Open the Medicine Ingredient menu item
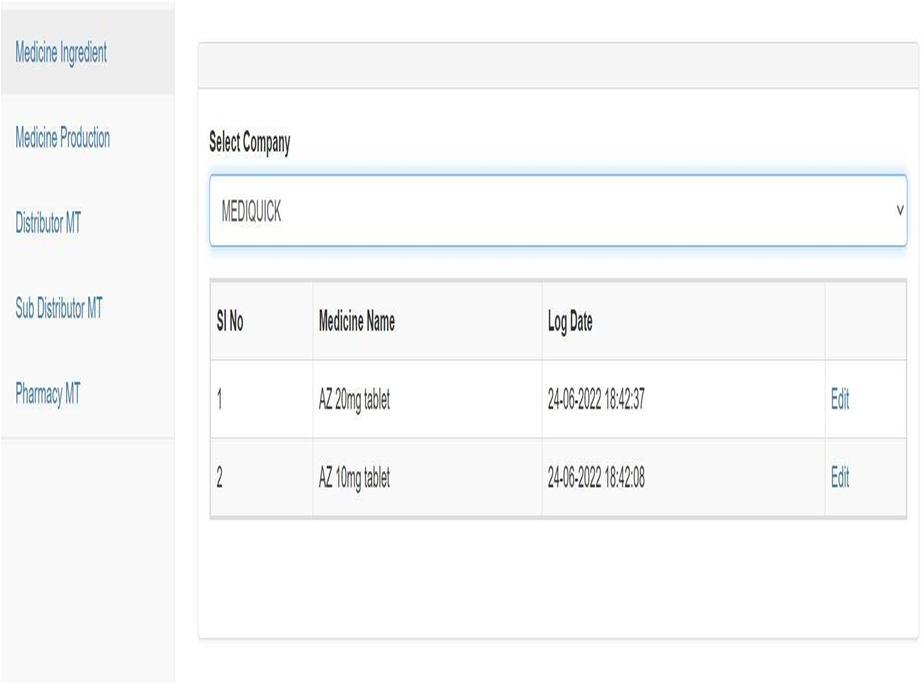Viewport: 924px width, 683px height. pos(61,53)
